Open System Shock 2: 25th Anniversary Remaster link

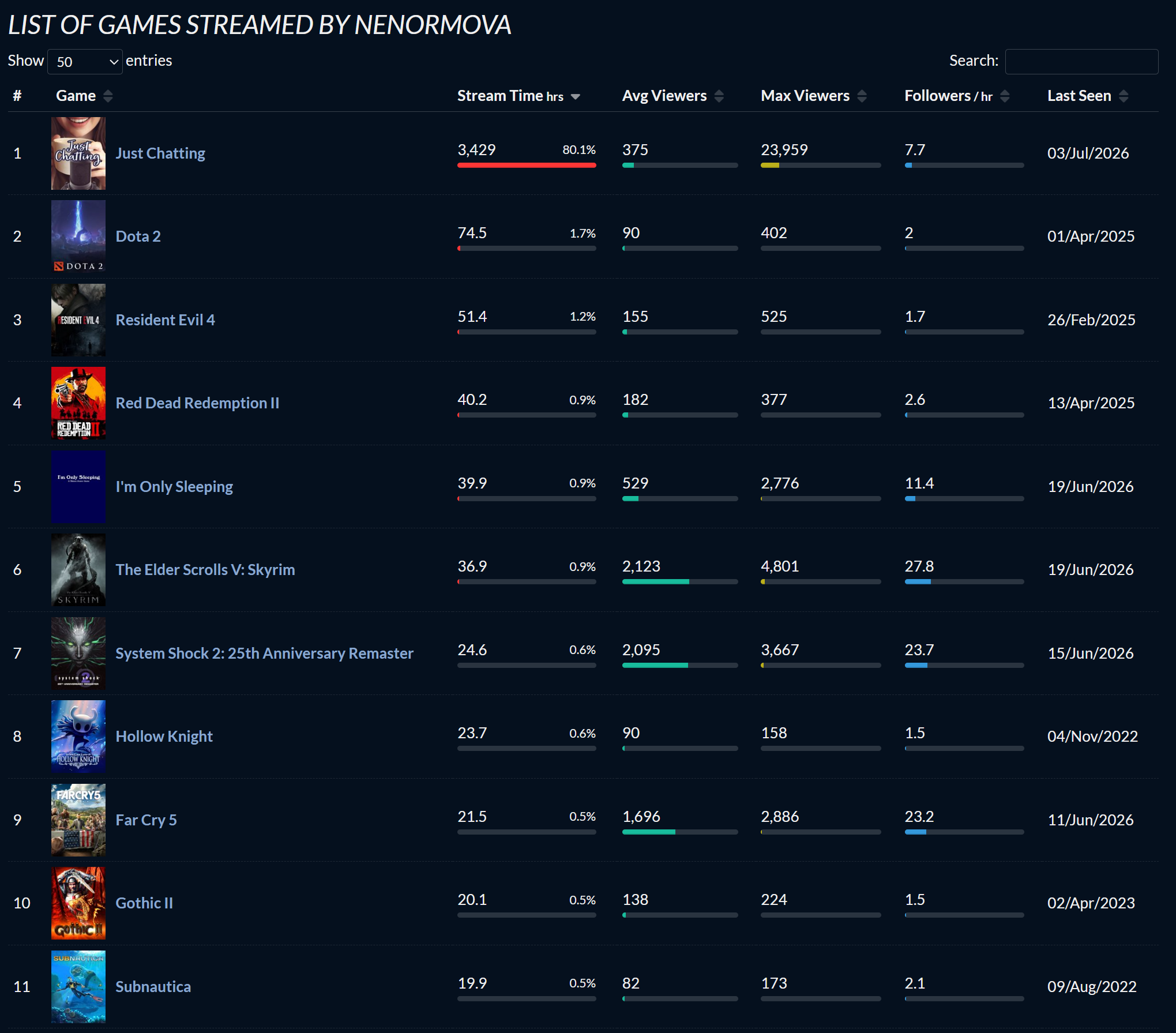[x=265, y=653]
